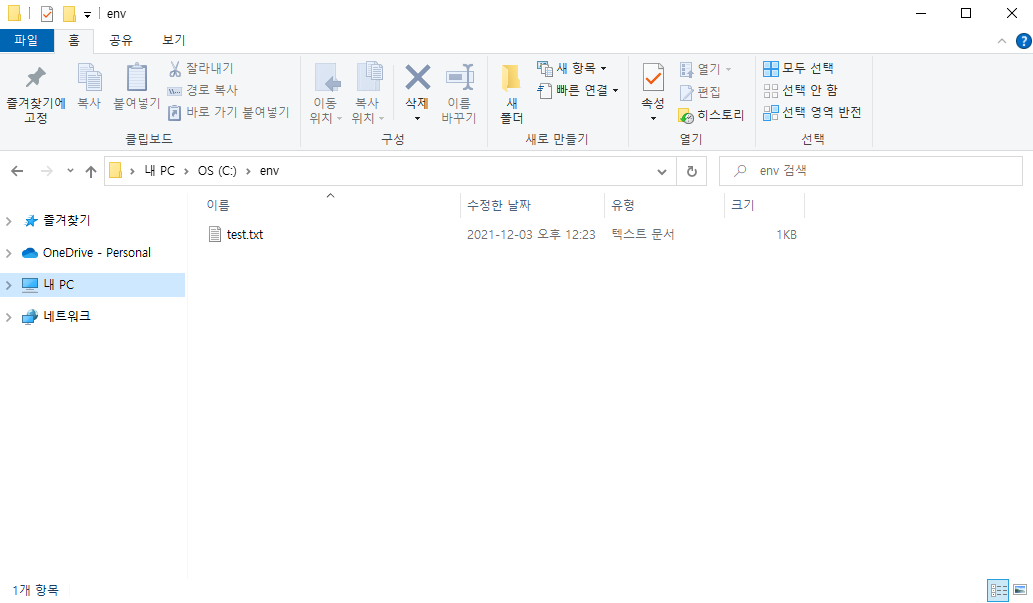Collapse the ribbon with the chevron
The width and height of the screenshot is (1033, 603).
pyautogui.click(x=1001, y=41)
